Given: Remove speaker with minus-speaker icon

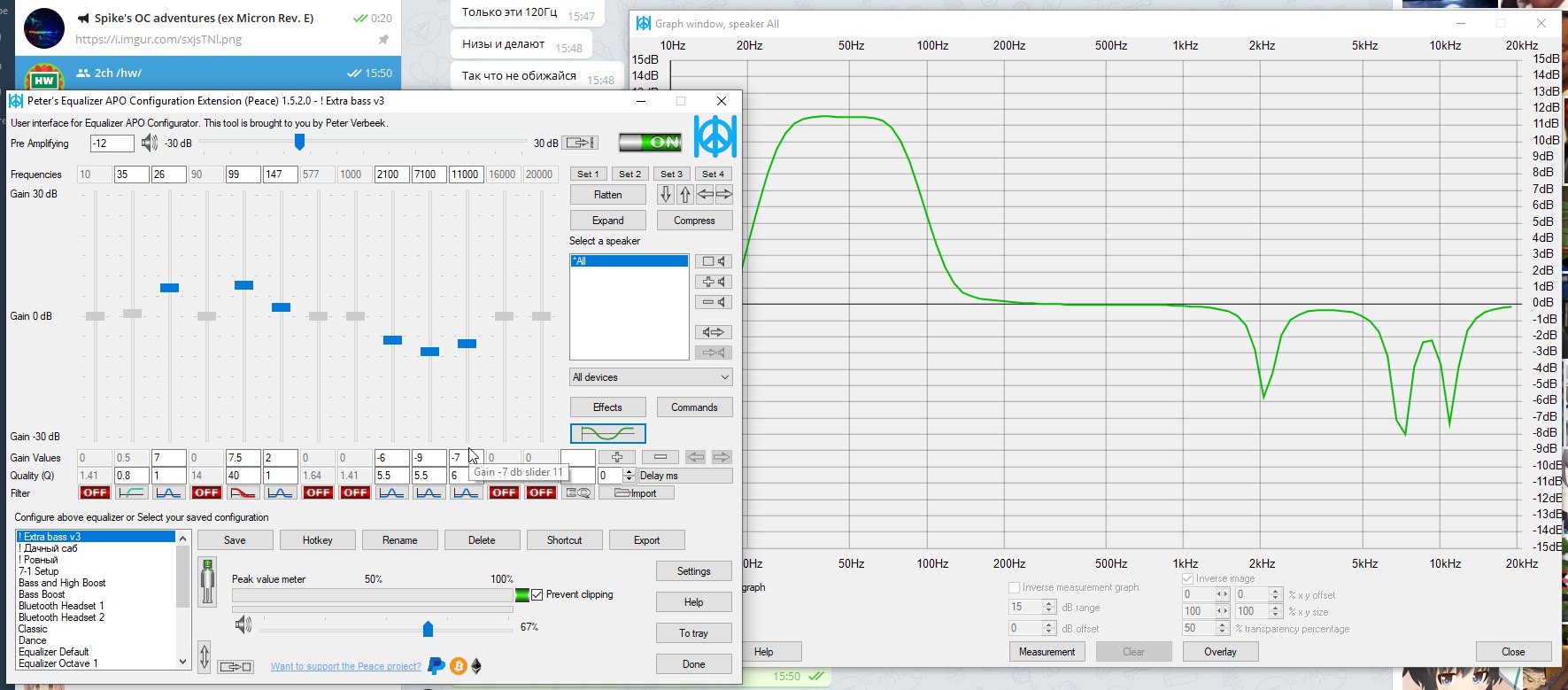Looking at the screenshot, I should click(x=714, y=302).
